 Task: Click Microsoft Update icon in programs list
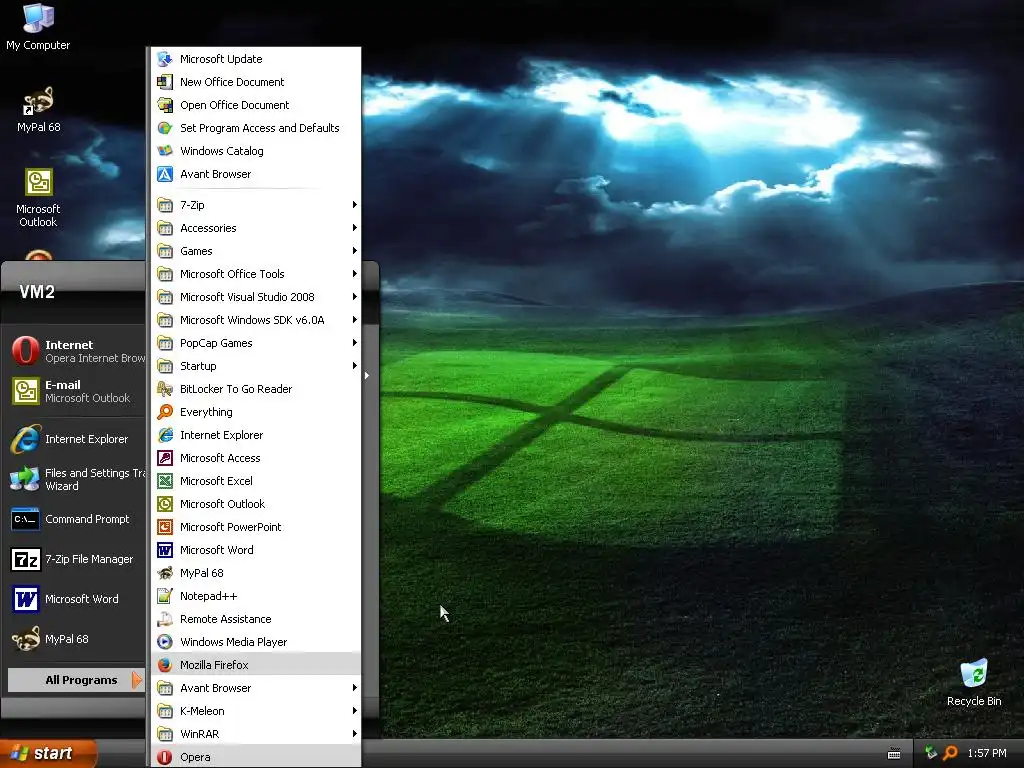click(x=165, y=59)
